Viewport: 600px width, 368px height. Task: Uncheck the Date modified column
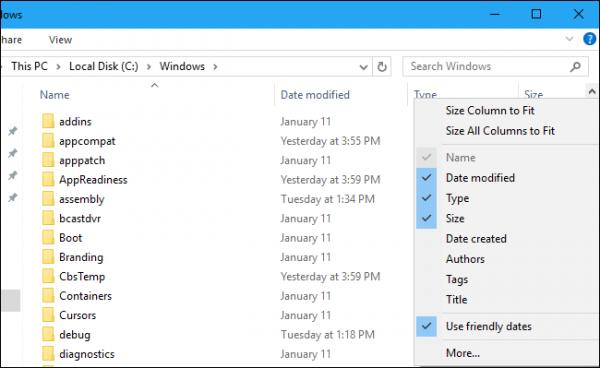pyautogui.click(x=480, y=178)
